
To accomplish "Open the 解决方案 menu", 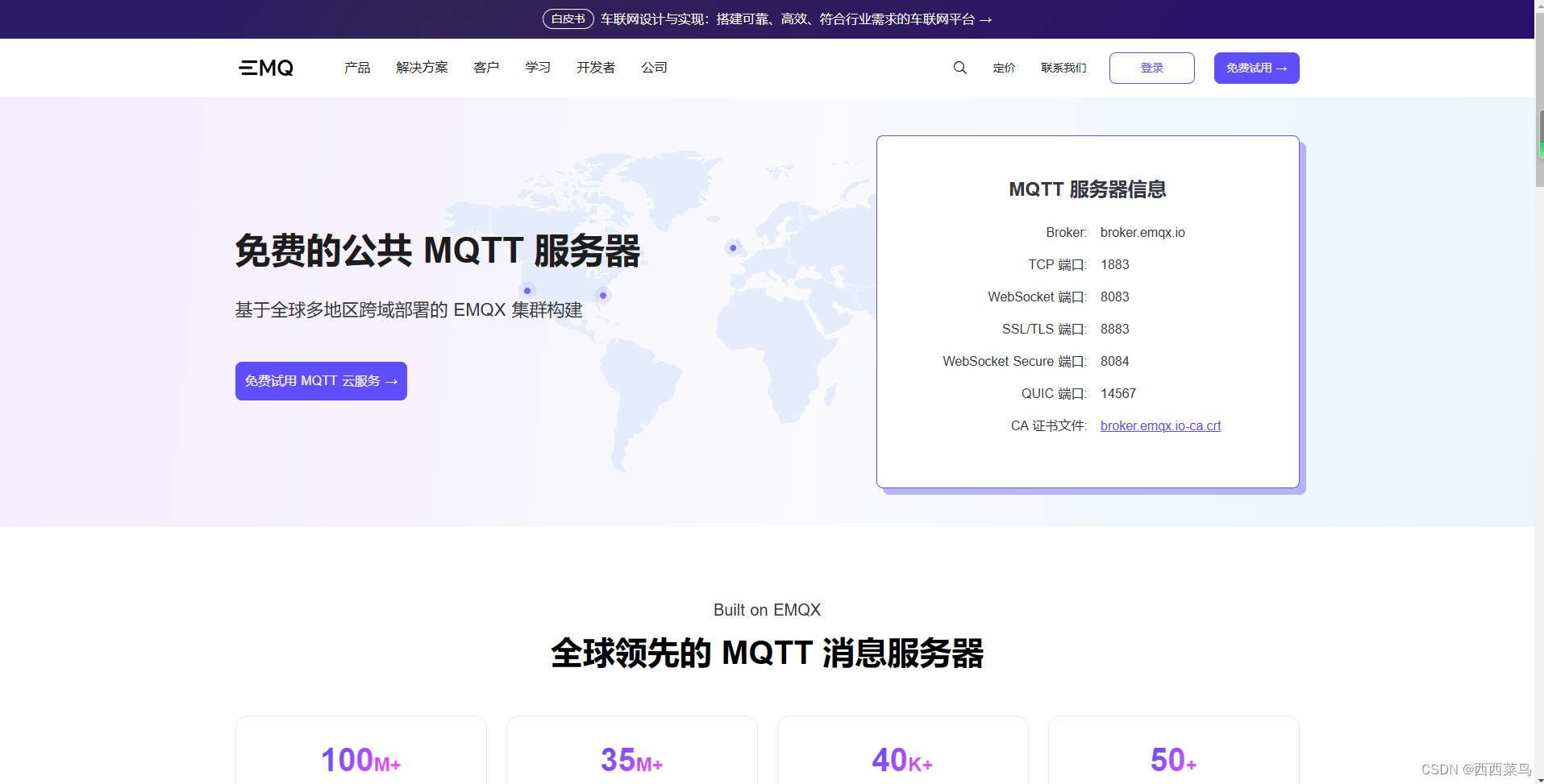I will click(x=422, y=68).
